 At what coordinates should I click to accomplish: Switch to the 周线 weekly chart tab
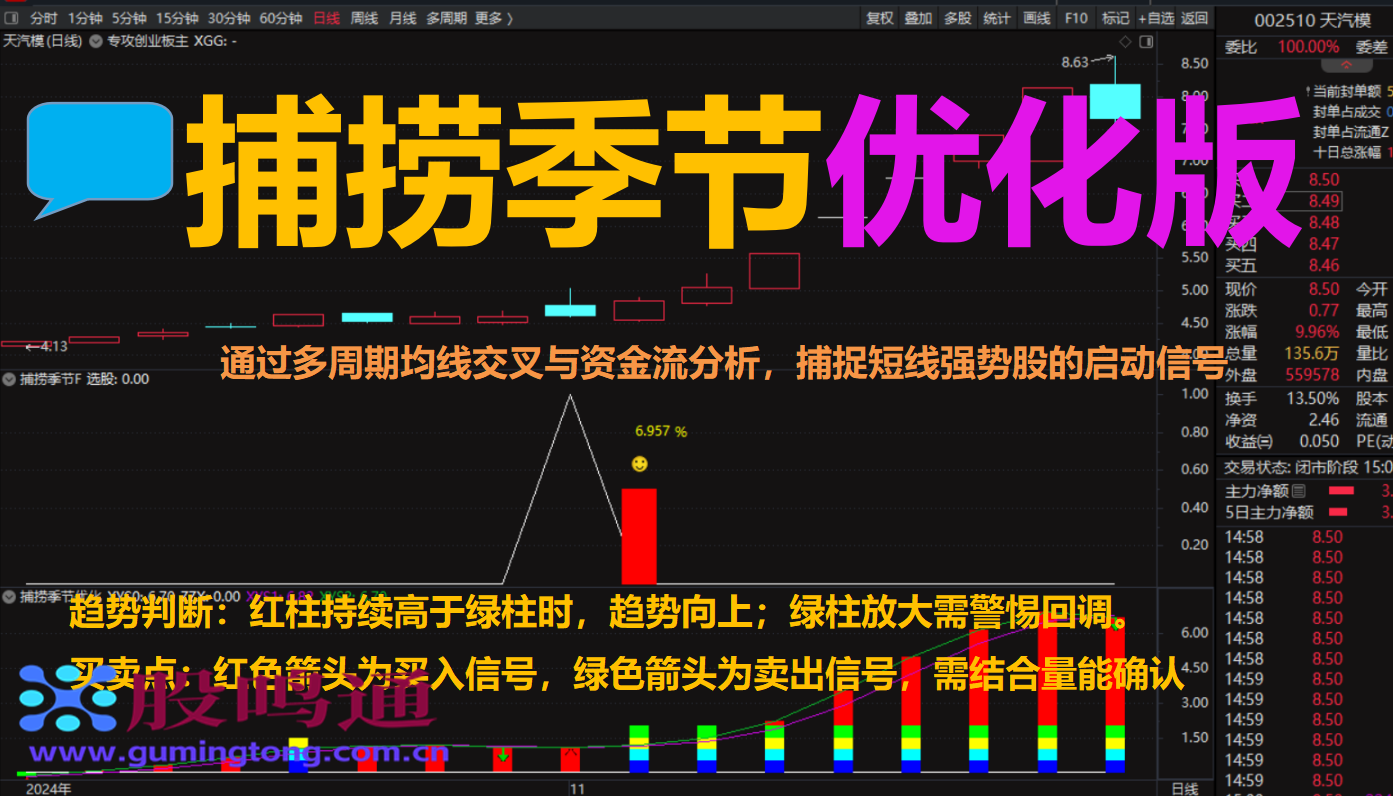point(364,18)
